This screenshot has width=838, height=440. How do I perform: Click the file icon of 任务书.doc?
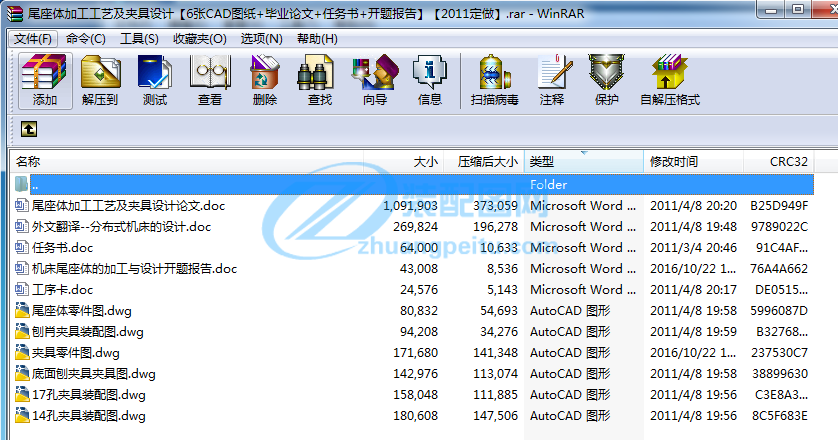(22, 247)
